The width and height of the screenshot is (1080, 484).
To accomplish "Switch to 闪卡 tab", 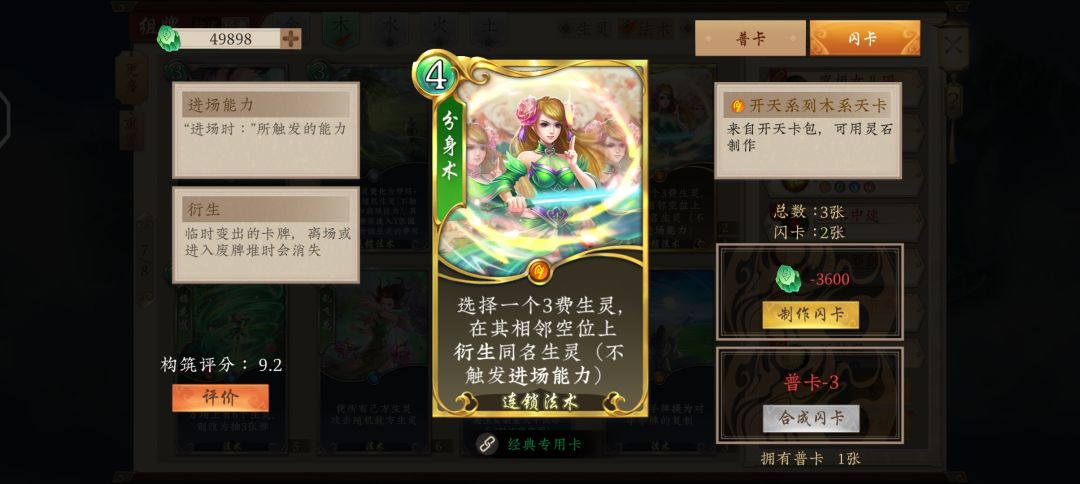I will click(x=864, y=38).
